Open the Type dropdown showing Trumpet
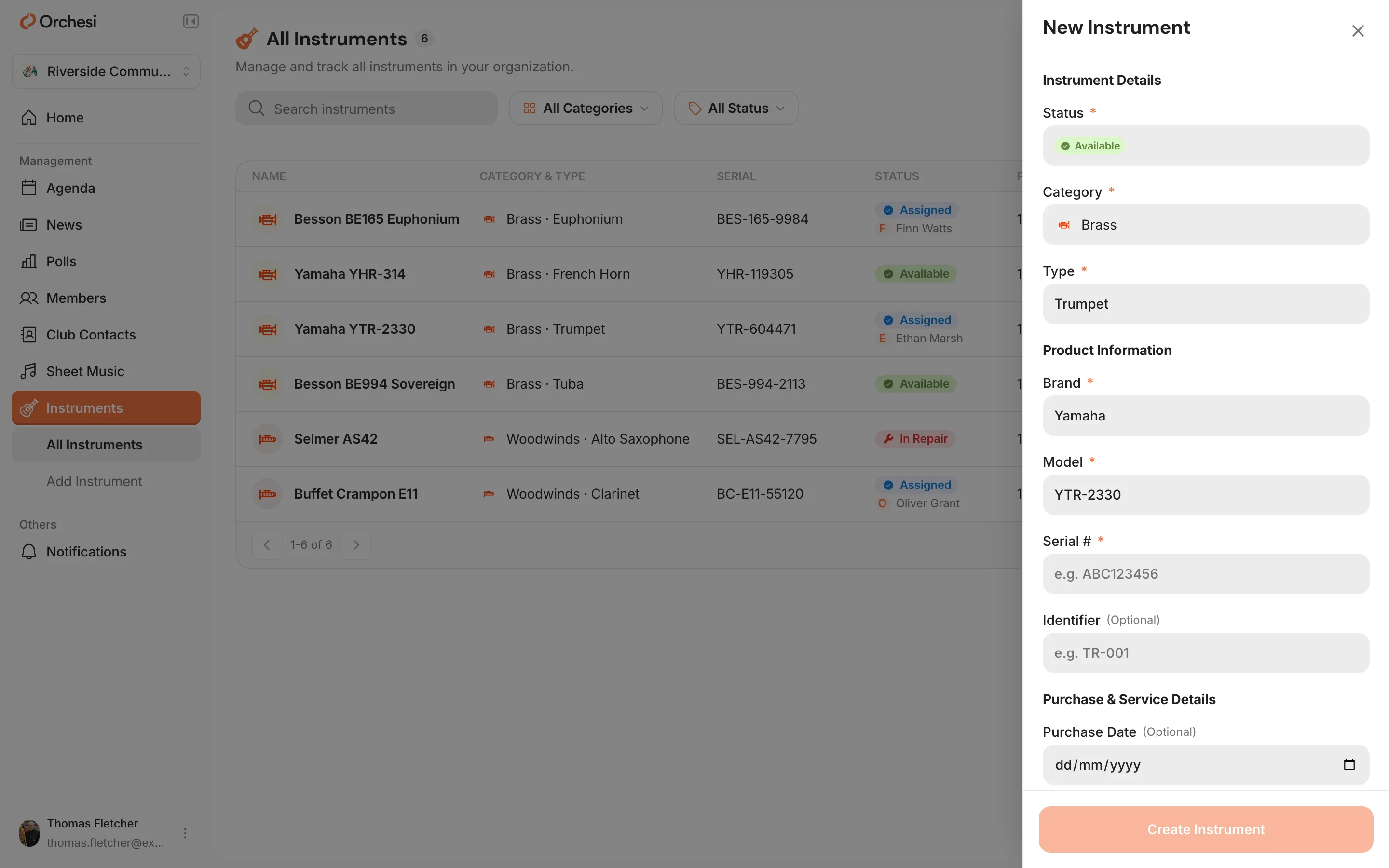Screen dimensions: 1389x868 coord(1206,304)
